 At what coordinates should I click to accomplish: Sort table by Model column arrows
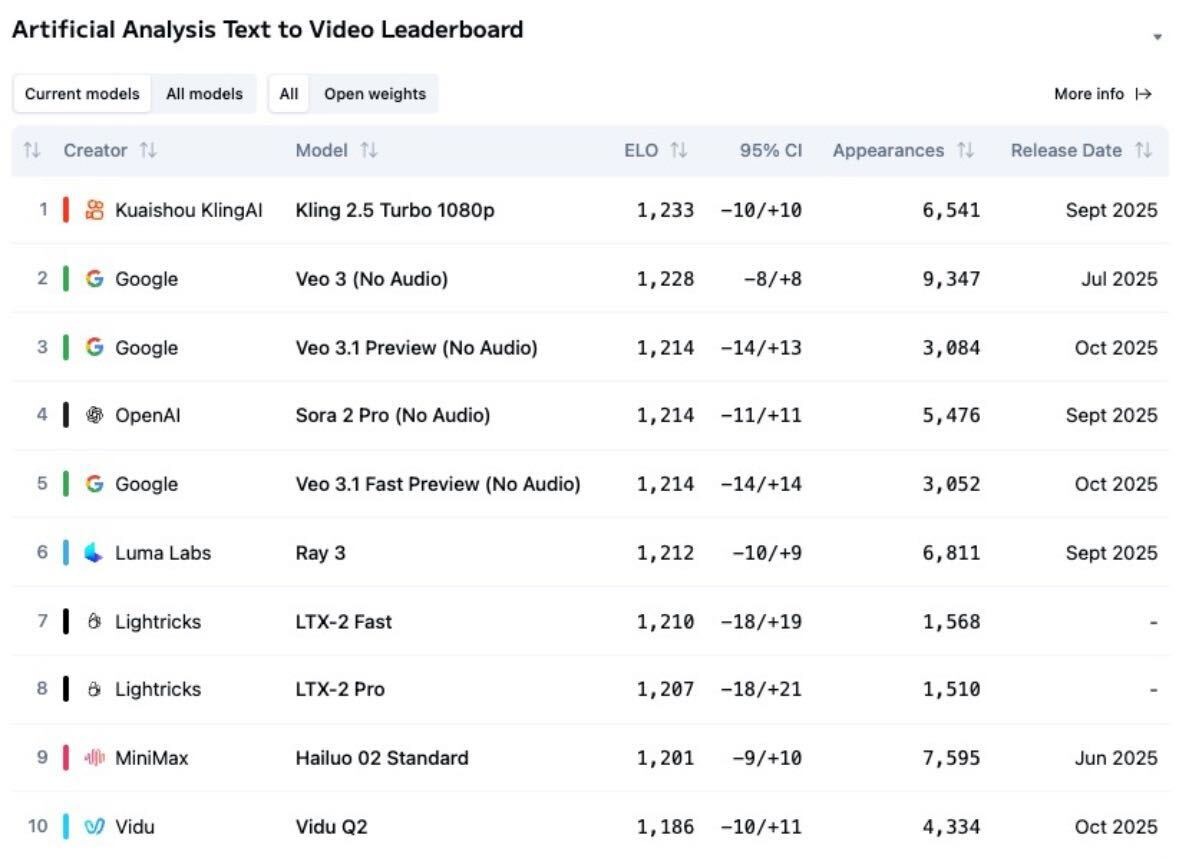pyautogui.click(x=368, y=150)
